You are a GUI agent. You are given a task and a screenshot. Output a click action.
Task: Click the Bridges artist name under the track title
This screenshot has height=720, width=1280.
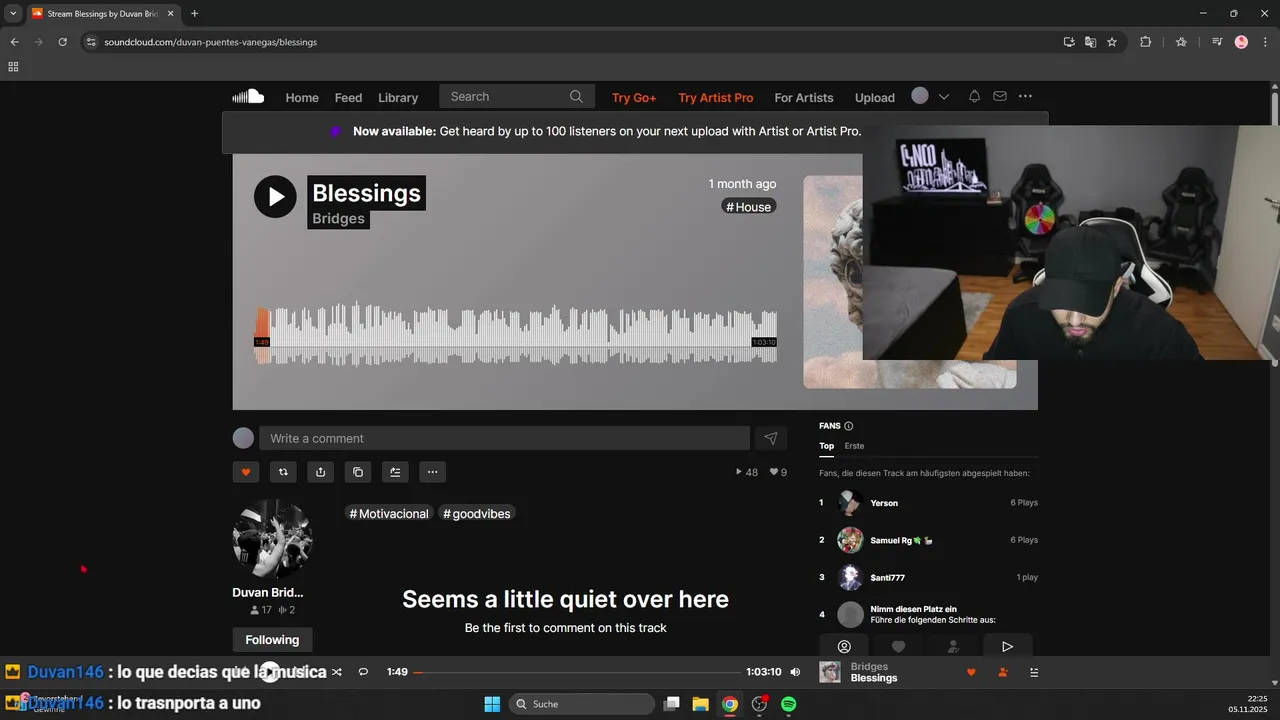[338, 219]
